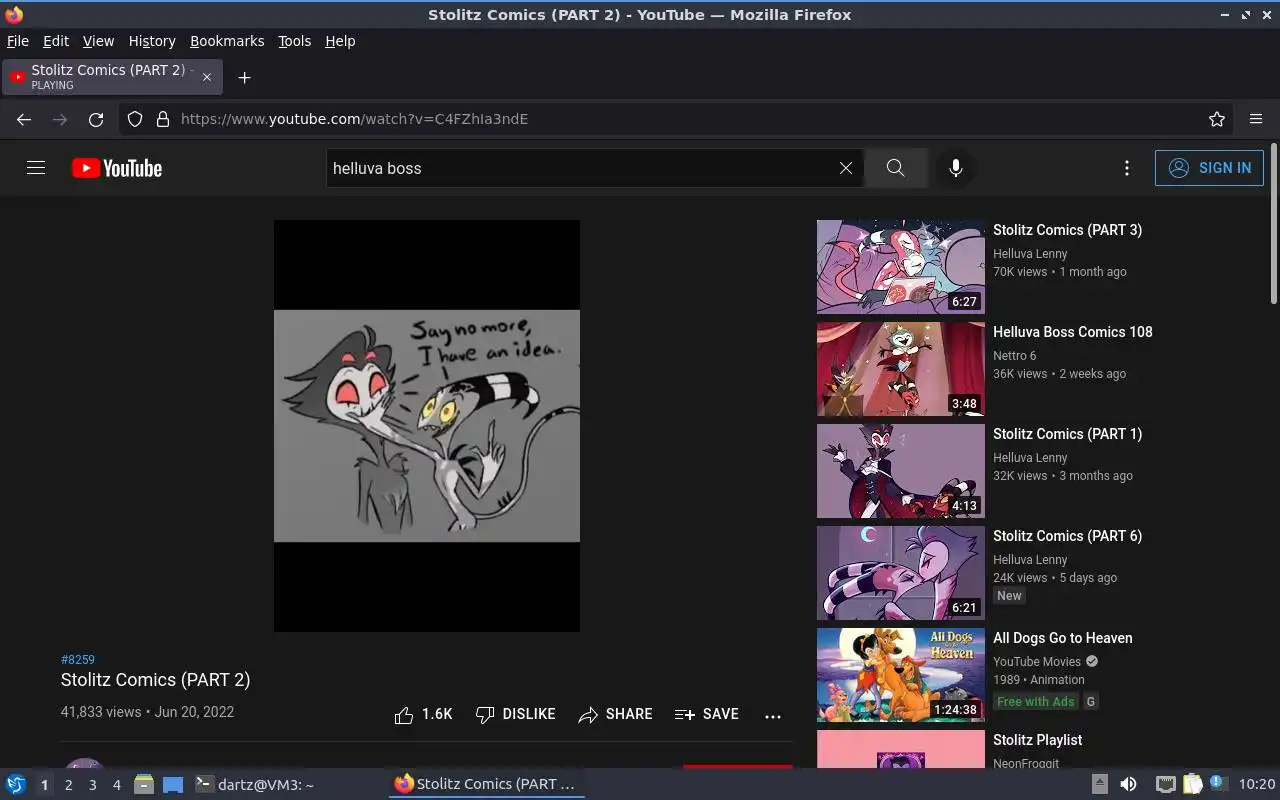This screenshot has height=800, width=1280.
Task: Open the #8259 hashtag link
Action: click(78, 660)
